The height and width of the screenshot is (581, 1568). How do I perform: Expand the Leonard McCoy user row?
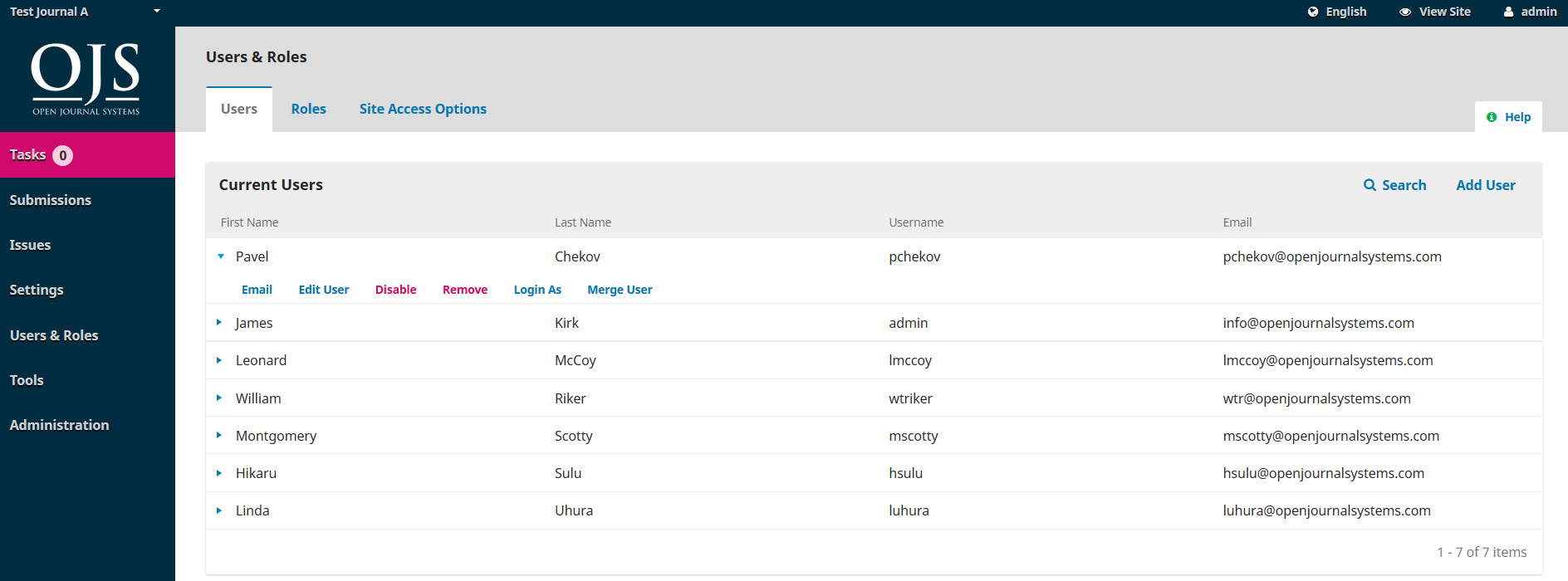coord(219,360)
